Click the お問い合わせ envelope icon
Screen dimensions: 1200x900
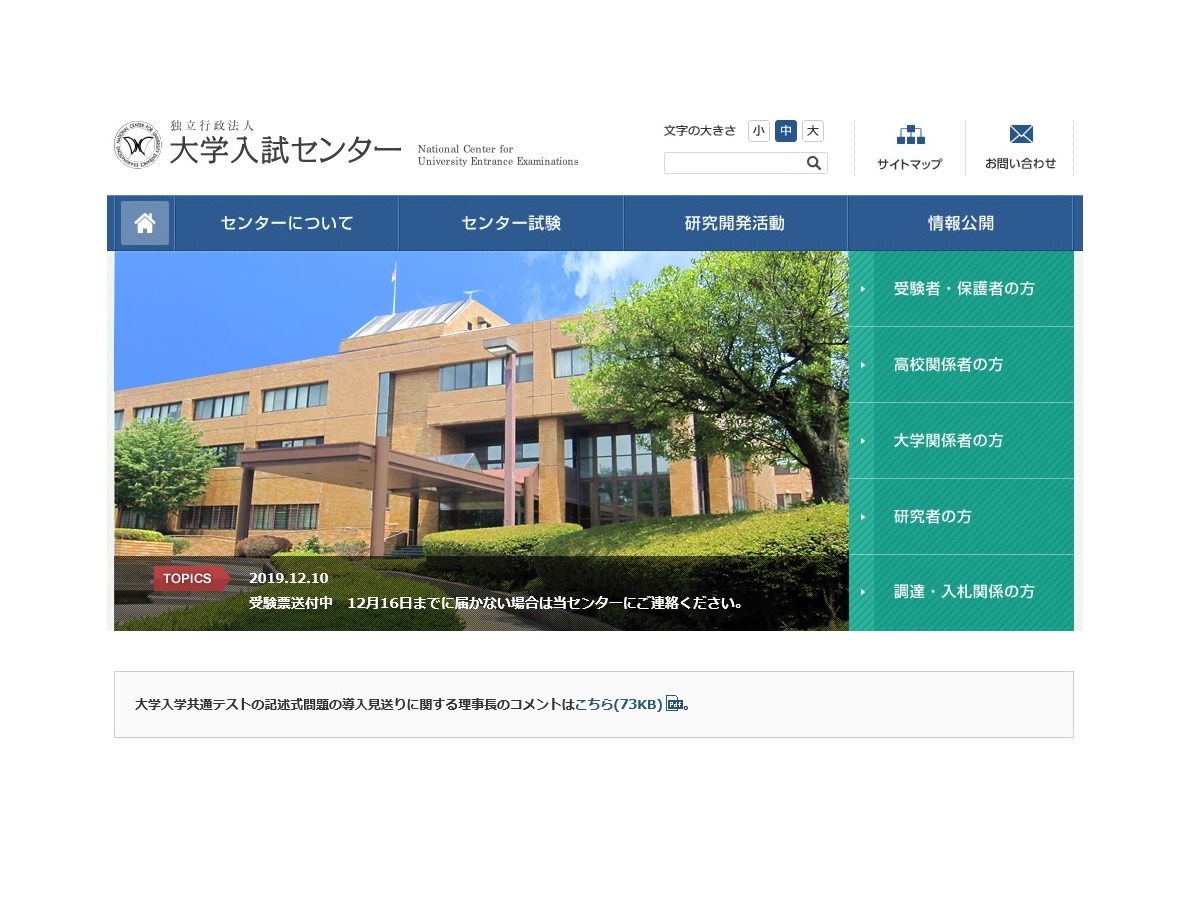[x=1020, y=133]
